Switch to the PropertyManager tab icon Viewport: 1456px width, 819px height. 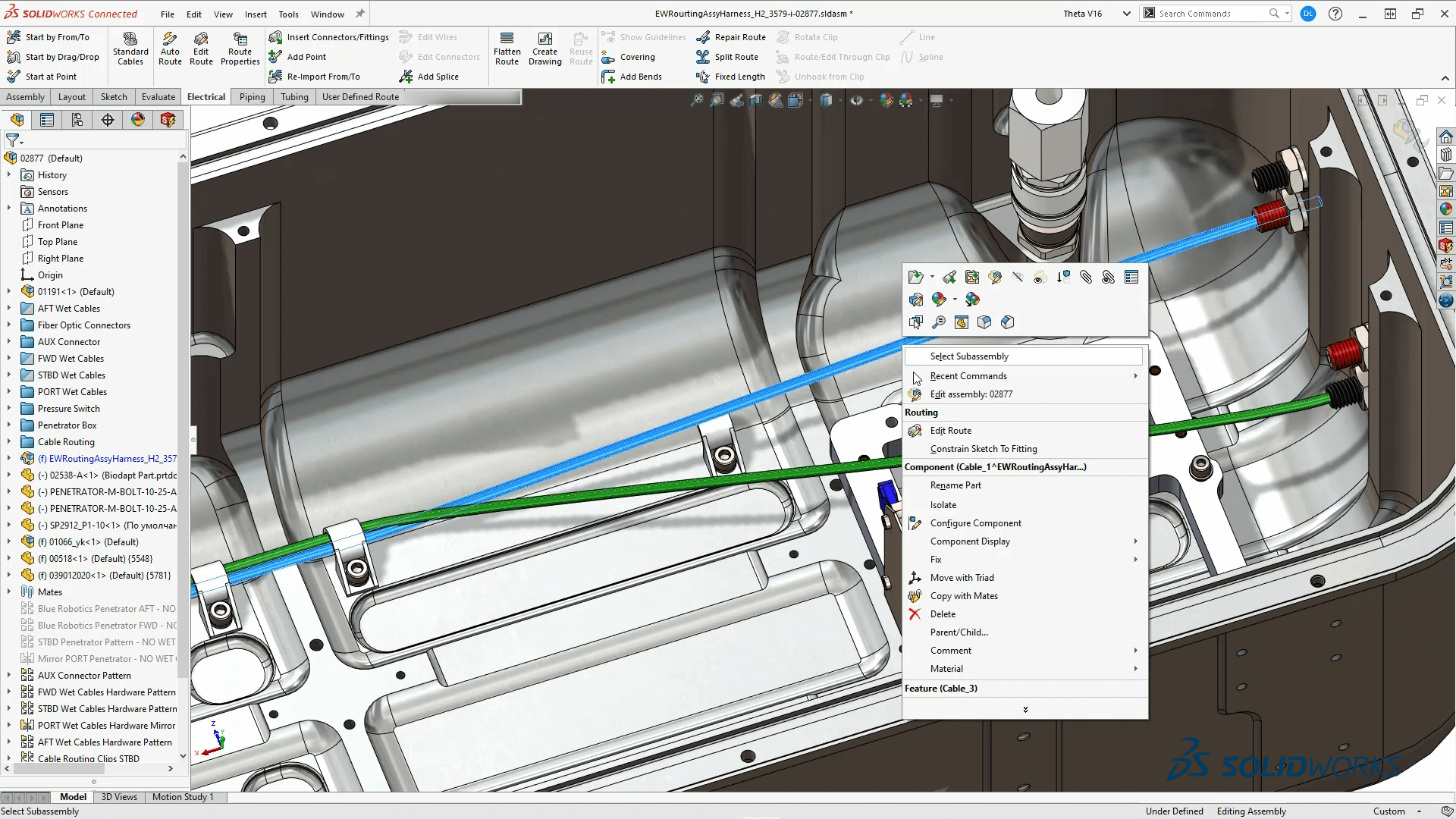tap(47, 120)
